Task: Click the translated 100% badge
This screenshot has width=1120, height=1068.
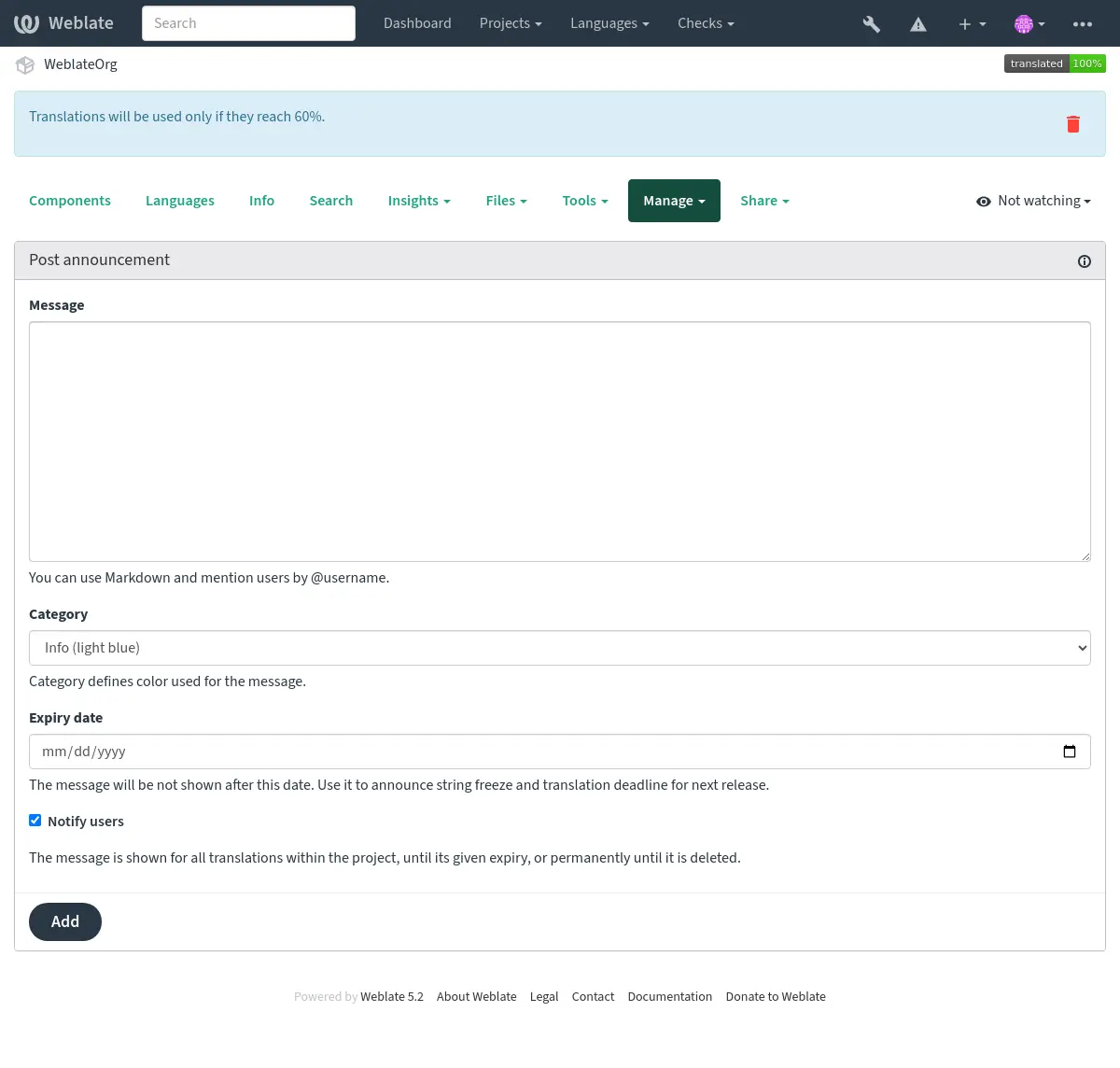Action: pyautogui.click(x=1055, y=63)
